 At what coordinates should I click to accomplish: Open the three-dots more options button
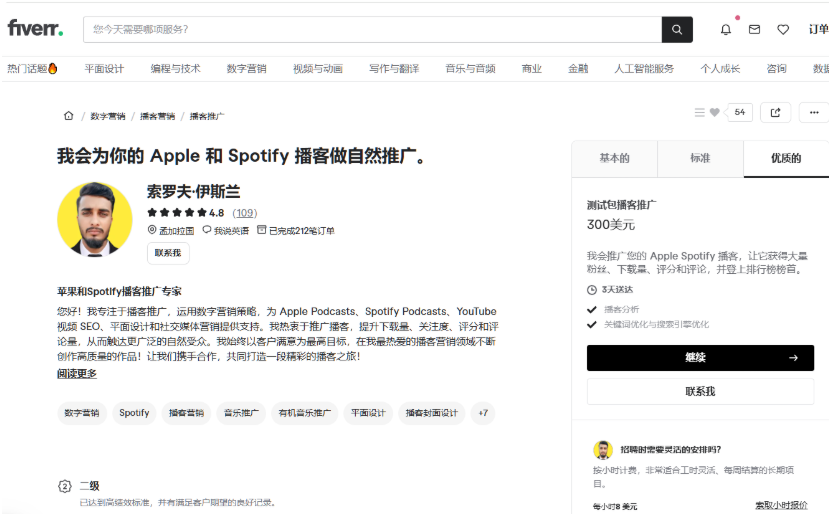(814, 112)
